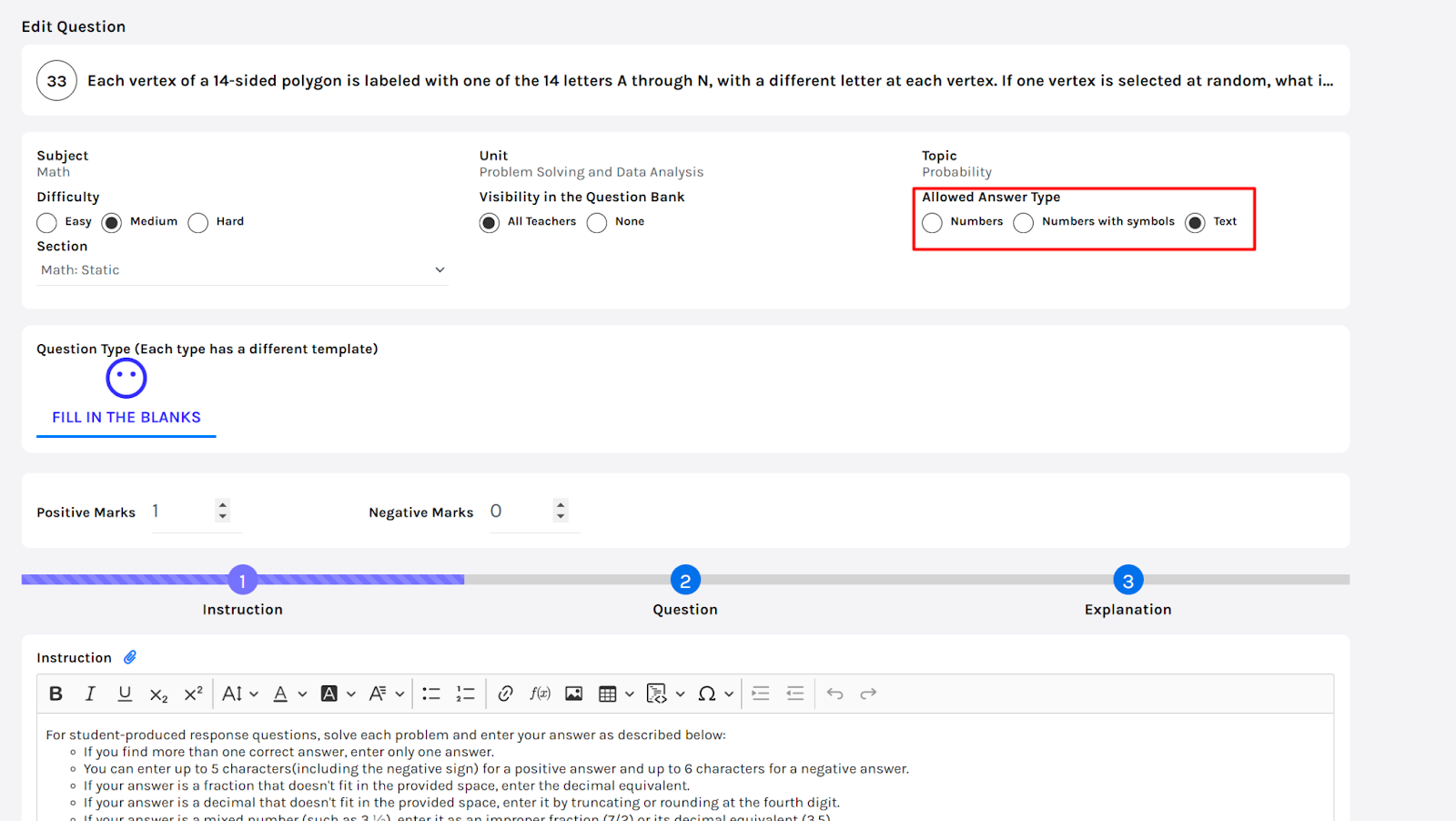Image resolution: width=1456 pixels, height=821 pixels.
Task: Click the attachment paperclip beside Instruction
Action: click(x=130, y=657)
